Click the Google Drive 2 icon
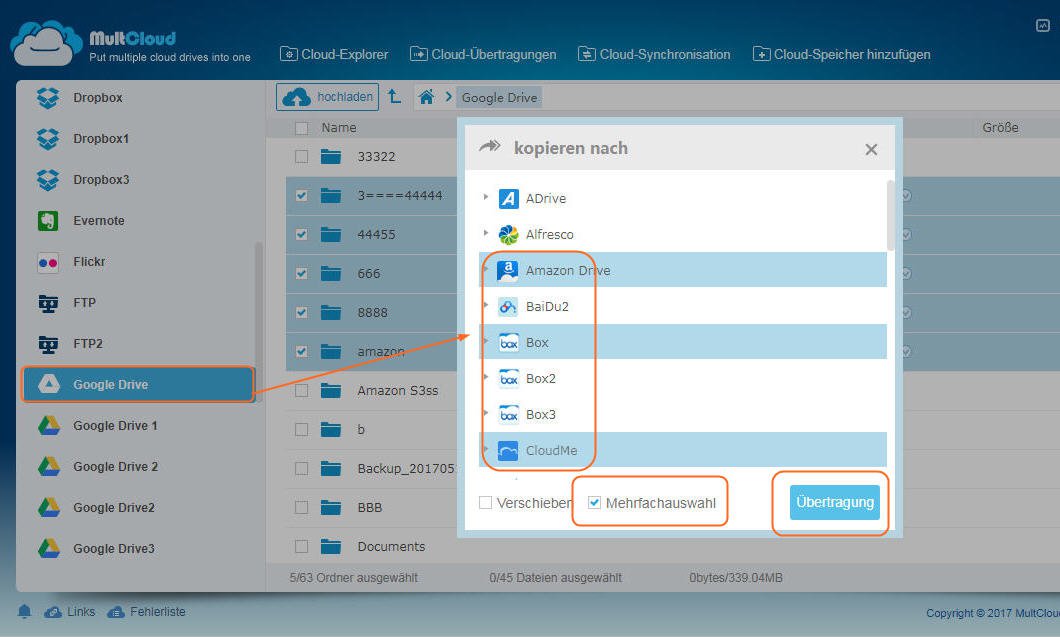The height and width of the screenshot is (637, 1060). (49, 467)
